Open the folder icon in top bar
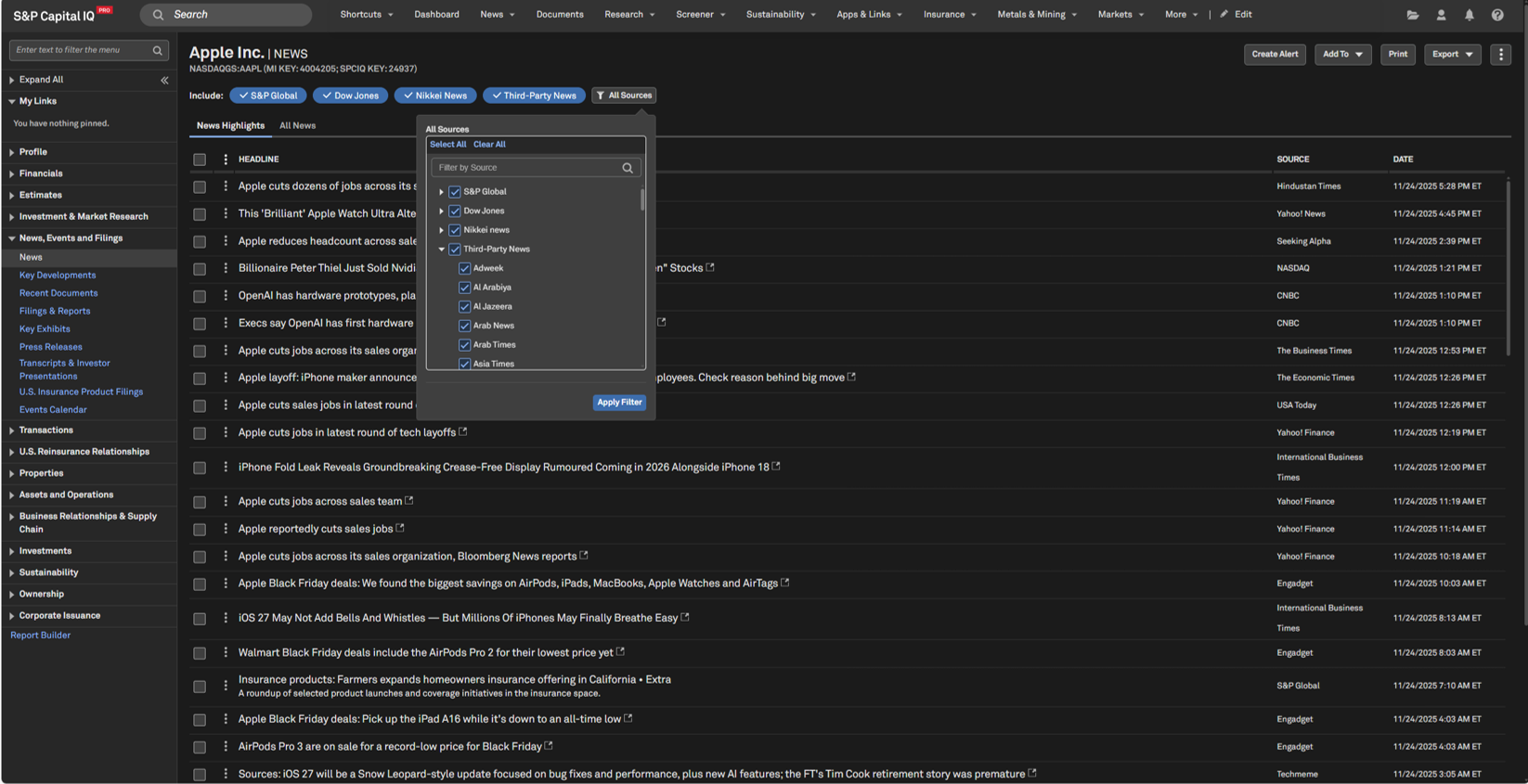Viewport: 1528px width, 784px height. (x=1412, y=15)
